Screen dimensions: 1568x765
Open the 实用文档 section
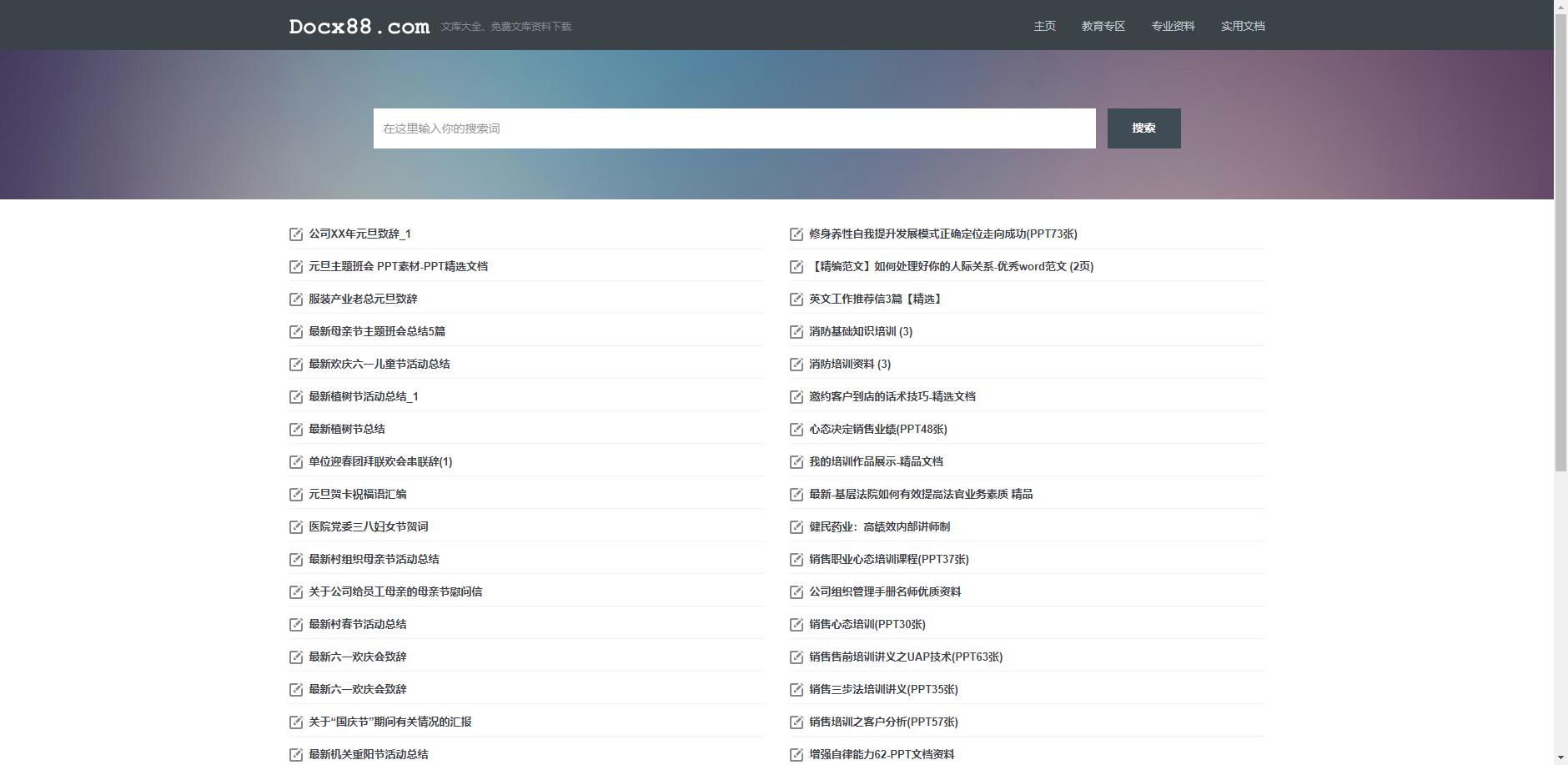tap(1242, 26)
